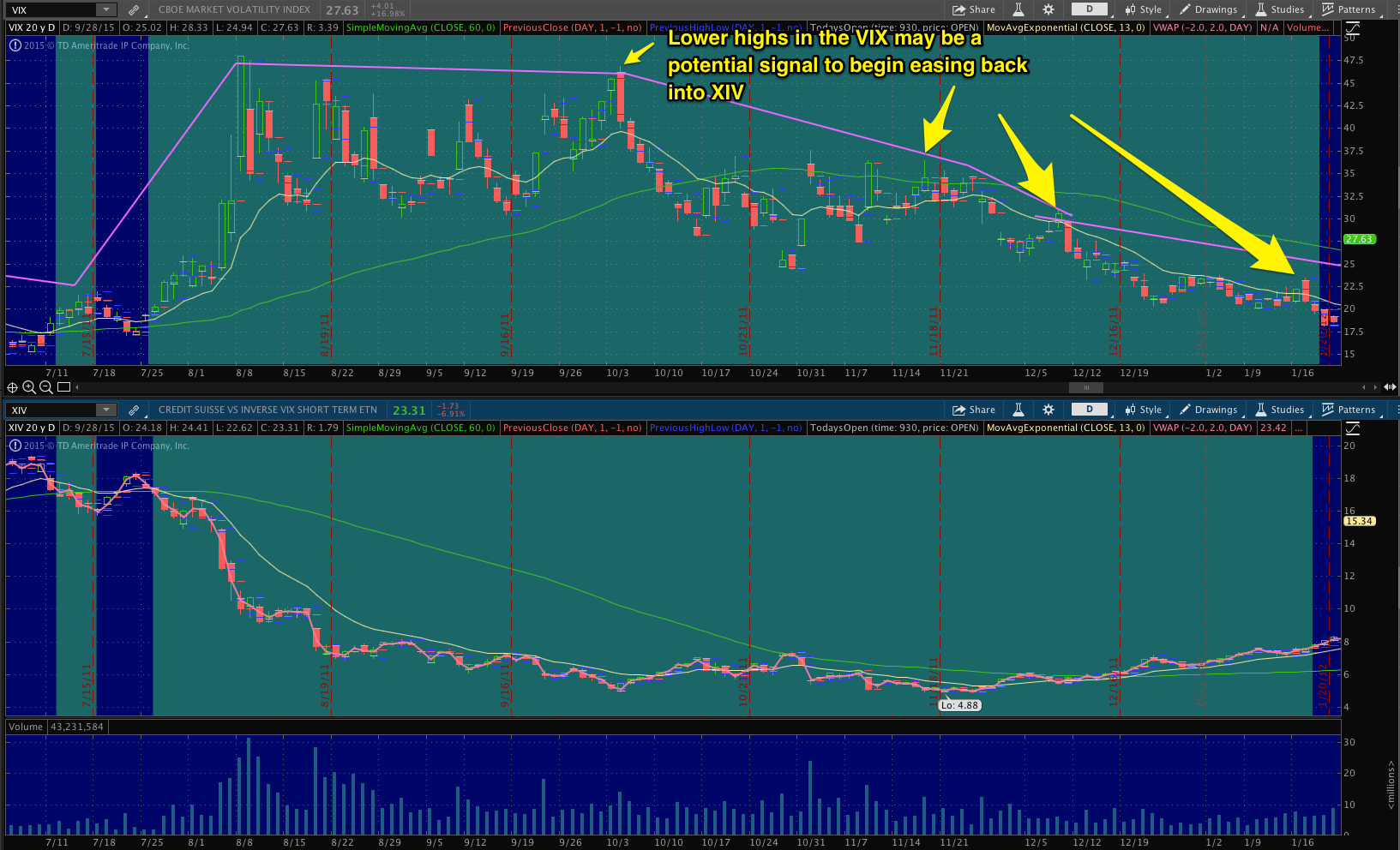Screen dimensions: 1400x850
Task: Open the D timeframe selector for VIX
Action: (1090, 9)
